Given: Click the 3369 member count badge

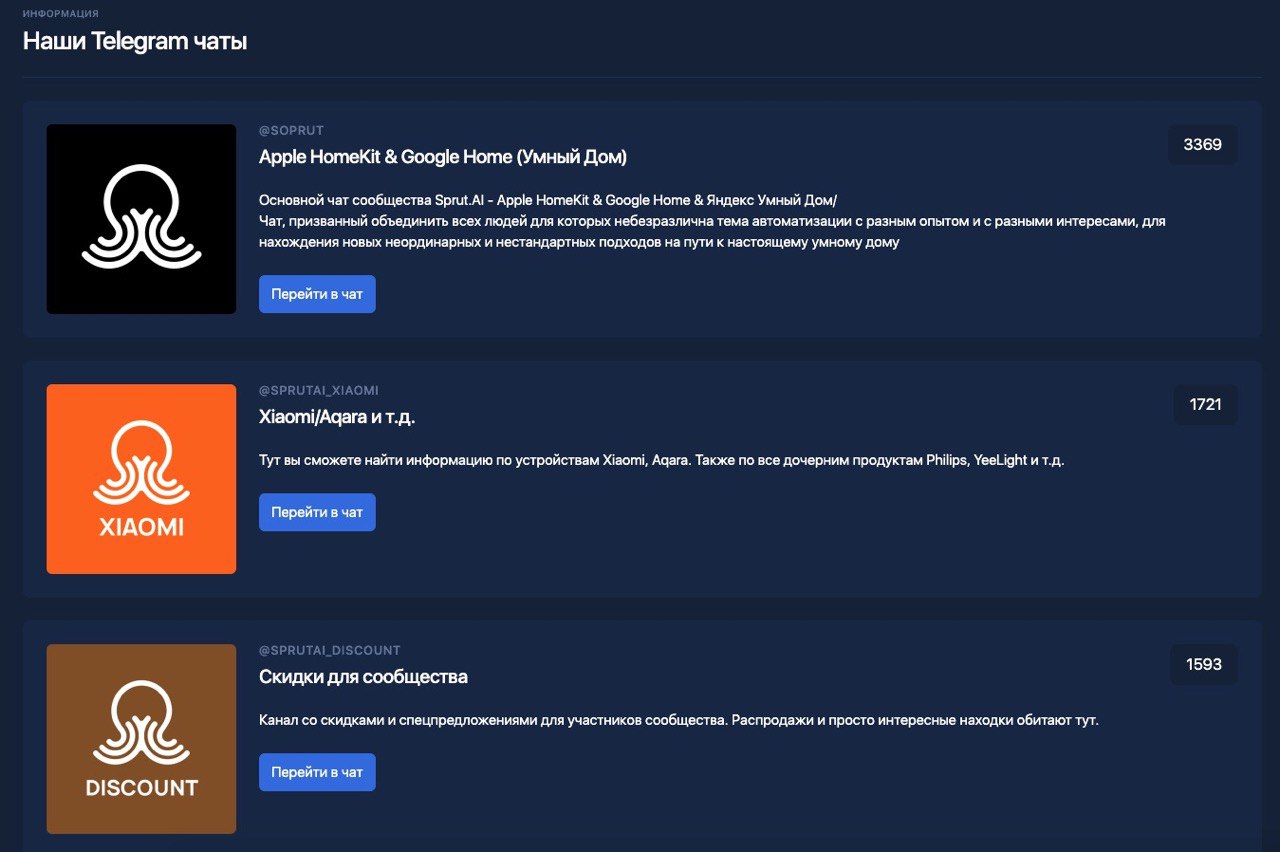Looking at the screenshot, I should 1203,144.
